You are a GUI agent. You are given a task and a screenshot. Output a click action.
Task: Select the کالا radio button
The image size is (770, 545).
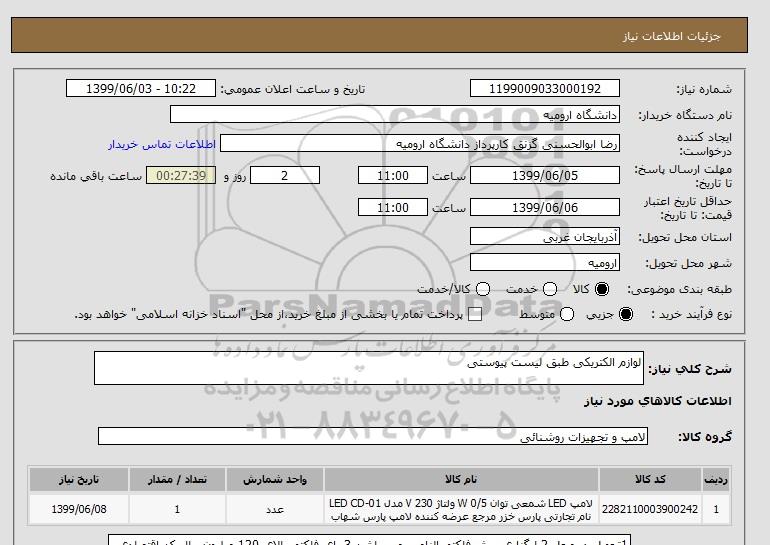[602, 289]
